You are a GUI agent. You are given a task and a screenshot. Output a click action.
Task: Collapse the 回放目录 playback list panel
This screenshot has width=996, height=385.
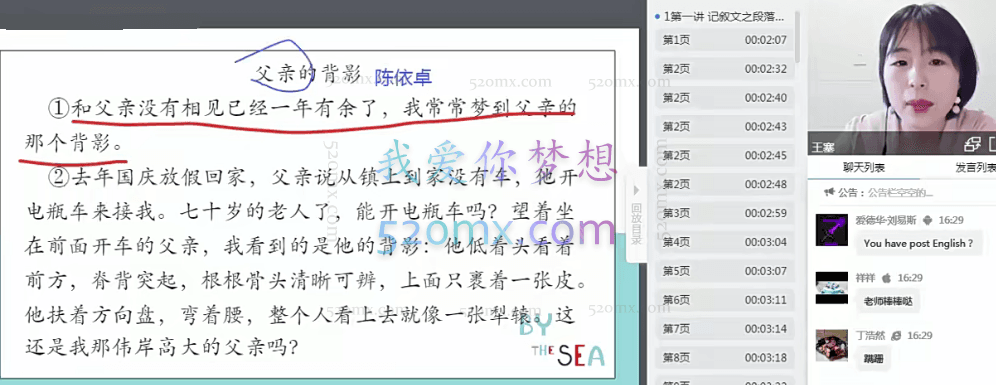pos(636,215)
